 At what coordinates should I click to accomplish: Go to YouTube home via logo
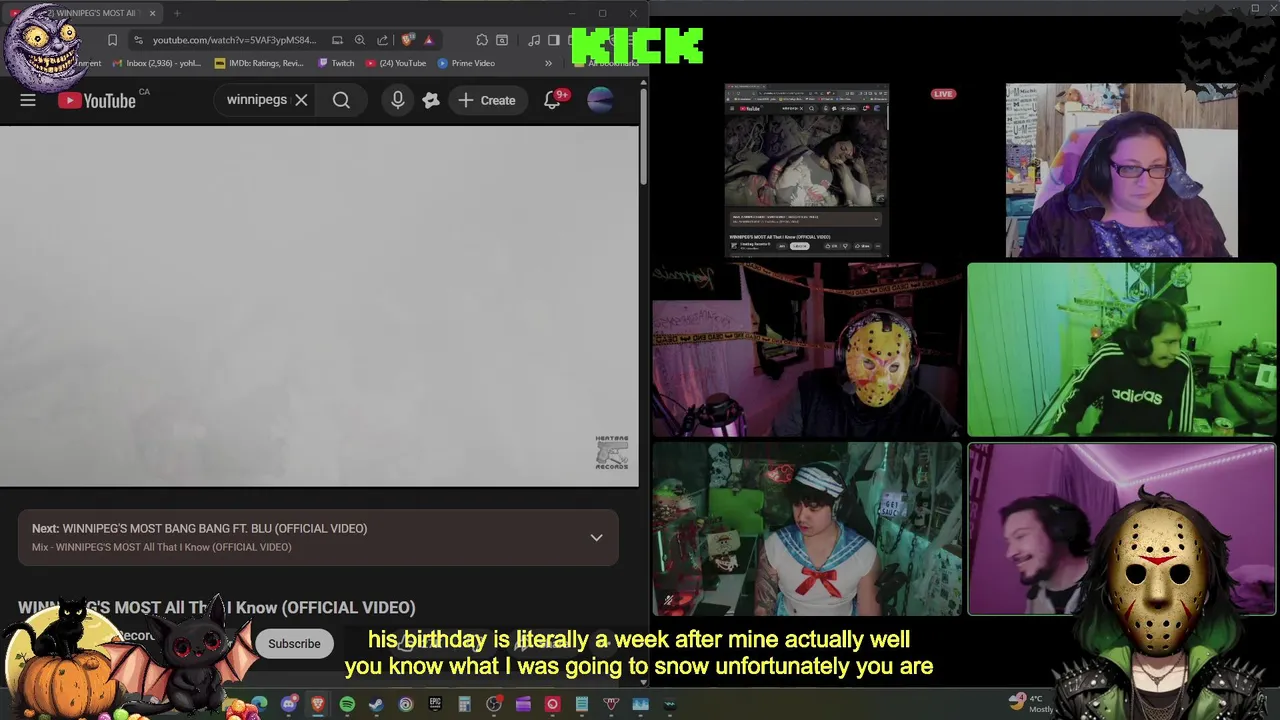point(96,100)
